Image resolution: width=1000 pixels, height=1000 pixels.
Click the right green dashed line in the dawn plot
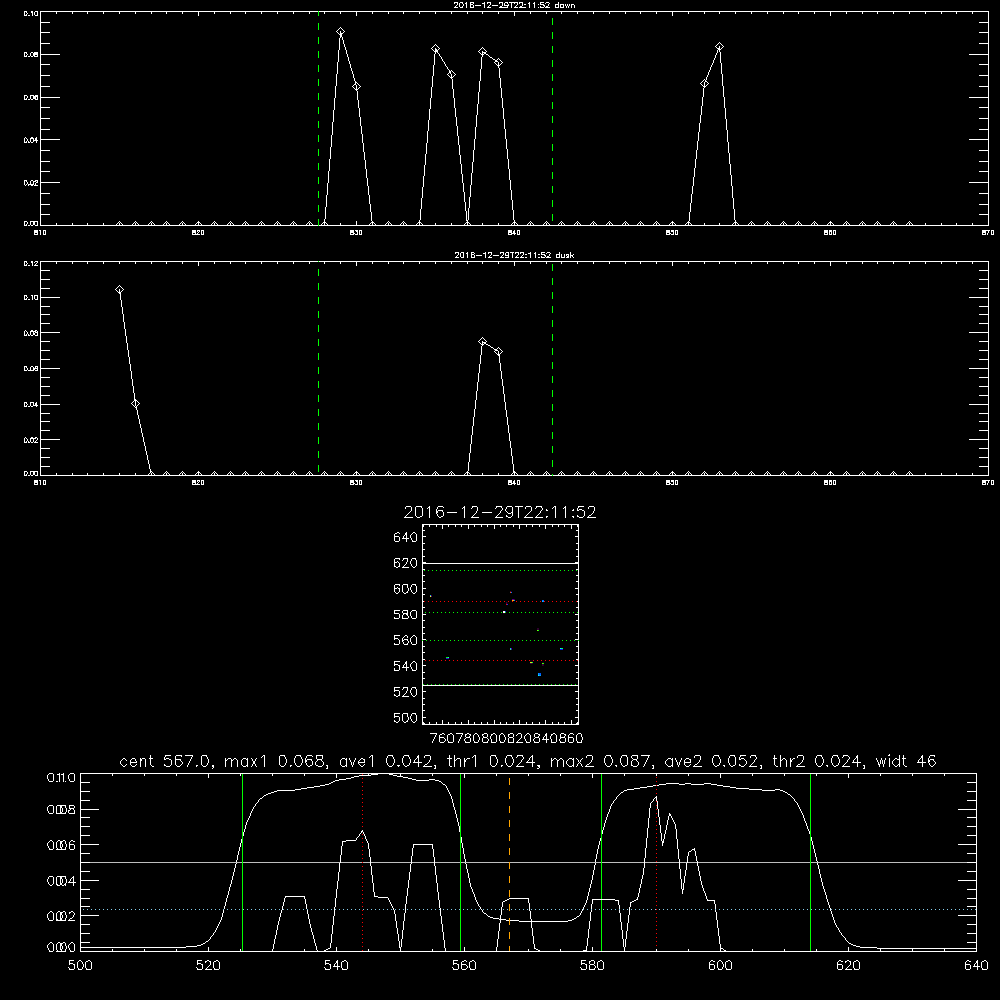(552, 118)
